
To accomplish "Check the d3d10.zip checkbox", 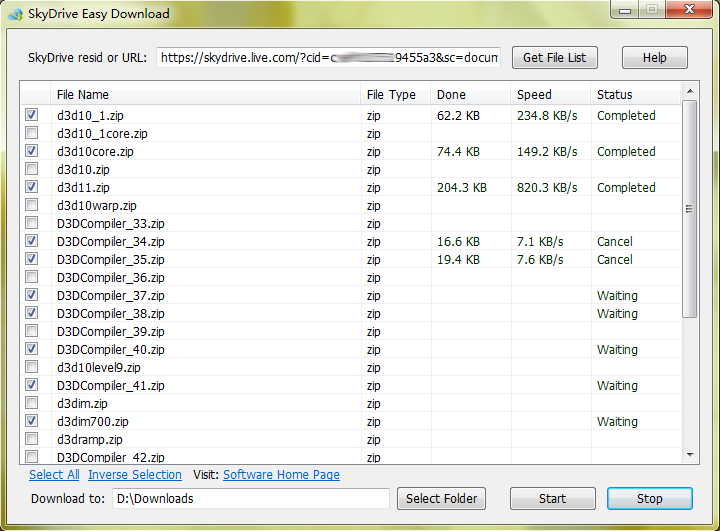I will [32, 169].
